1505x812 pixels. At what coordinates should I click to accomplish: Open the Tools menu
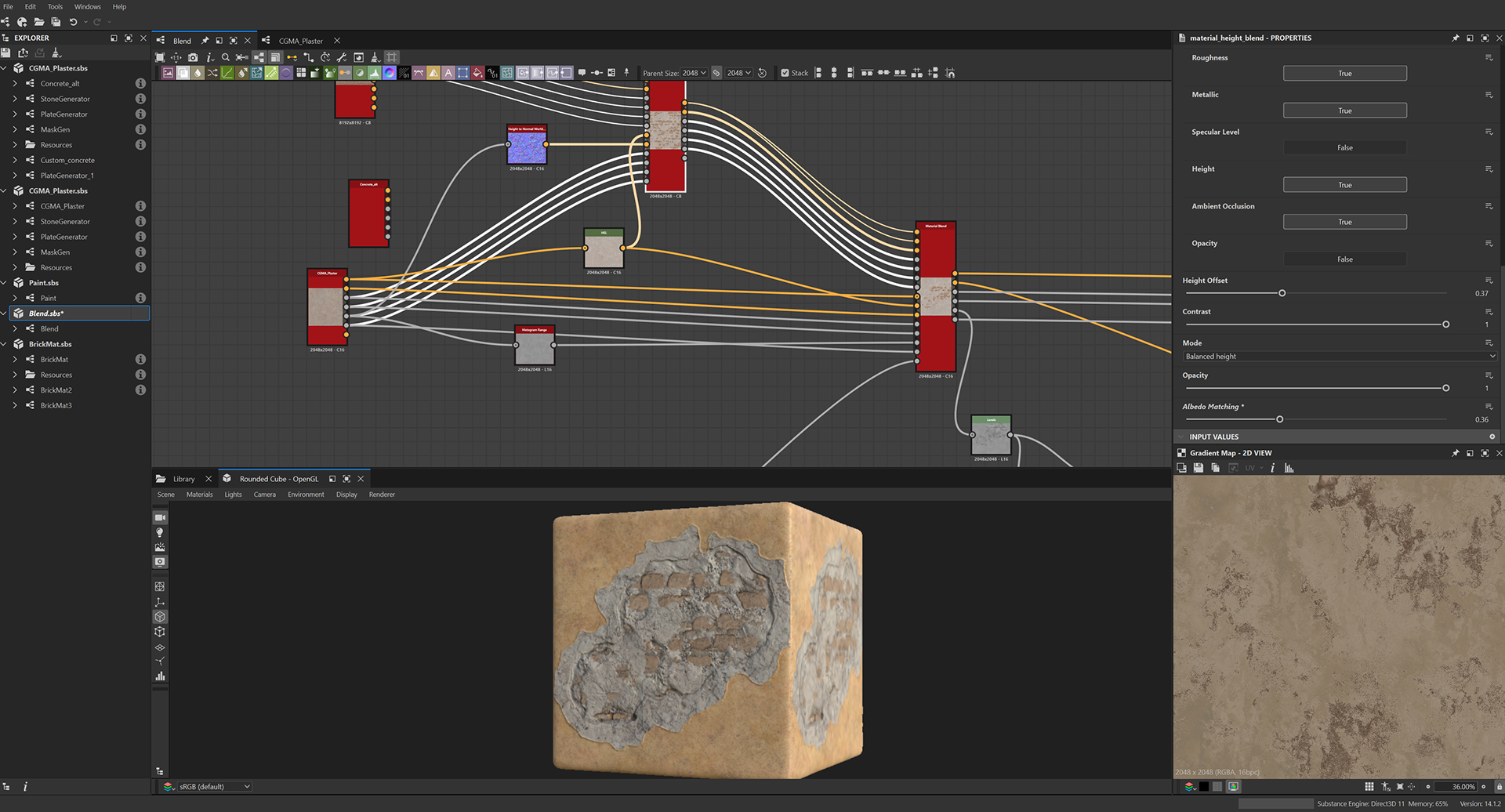coord(55,6)
